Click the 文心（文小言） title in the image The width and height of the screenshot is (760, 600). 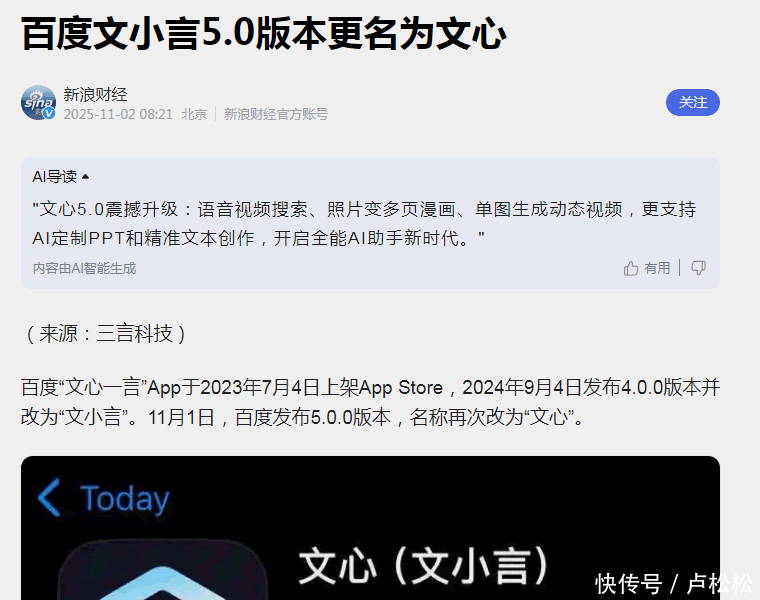(x=424, y=566)
